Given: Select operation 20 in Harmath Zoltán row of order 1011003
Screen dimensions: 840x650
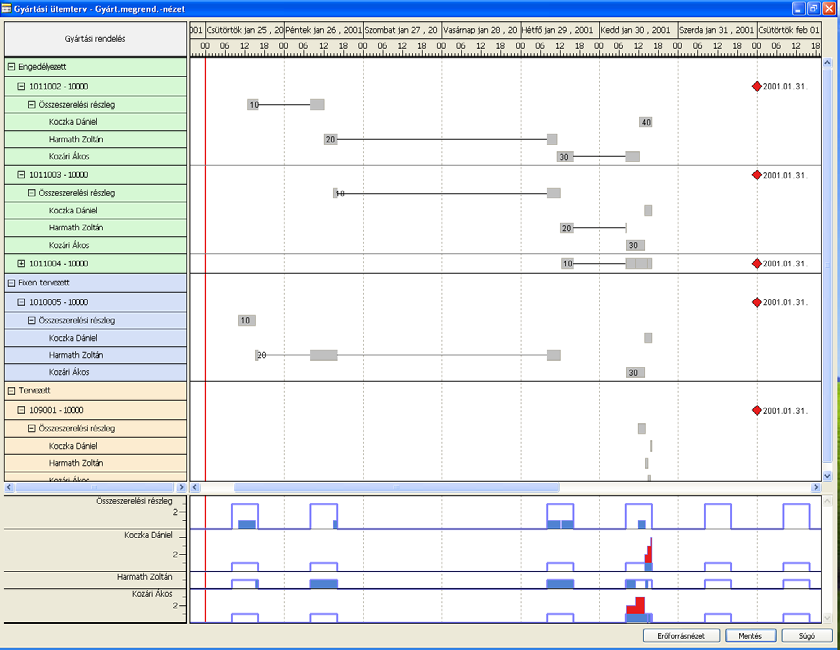Looking at the screenshot, I should 566,228.
